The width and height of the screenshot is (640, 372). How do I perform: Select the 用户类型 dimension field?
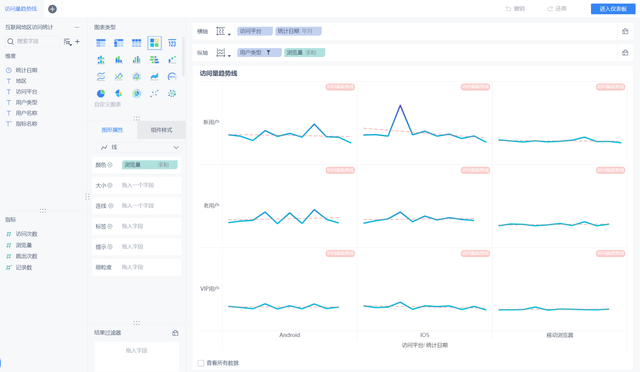point(27,102)
